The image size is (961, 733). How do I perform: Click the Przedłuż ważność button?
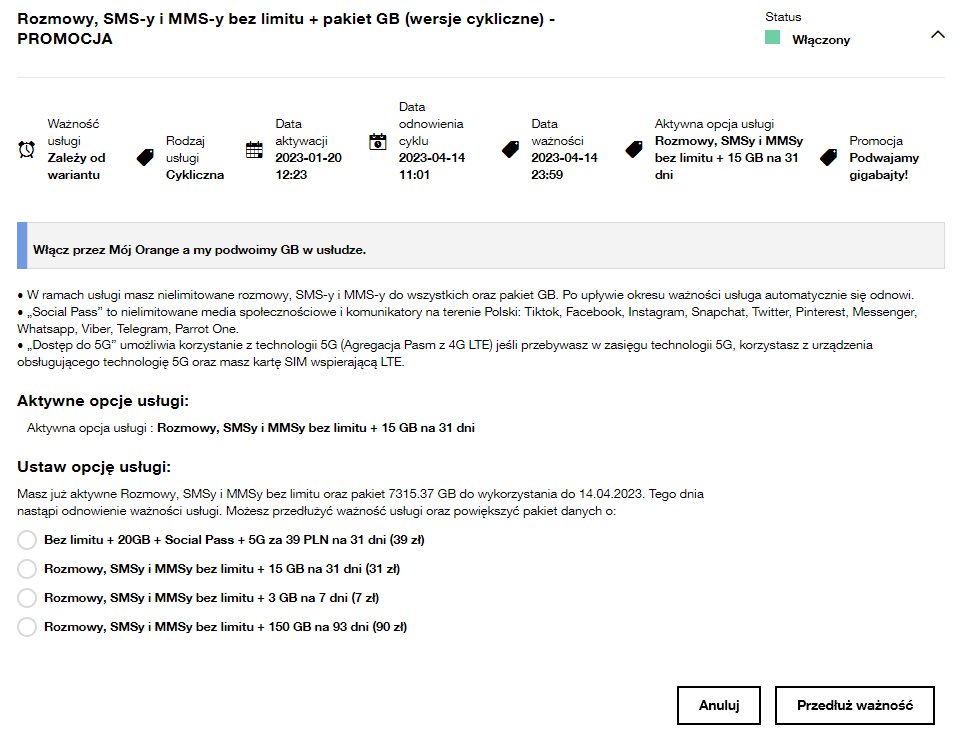854,705
